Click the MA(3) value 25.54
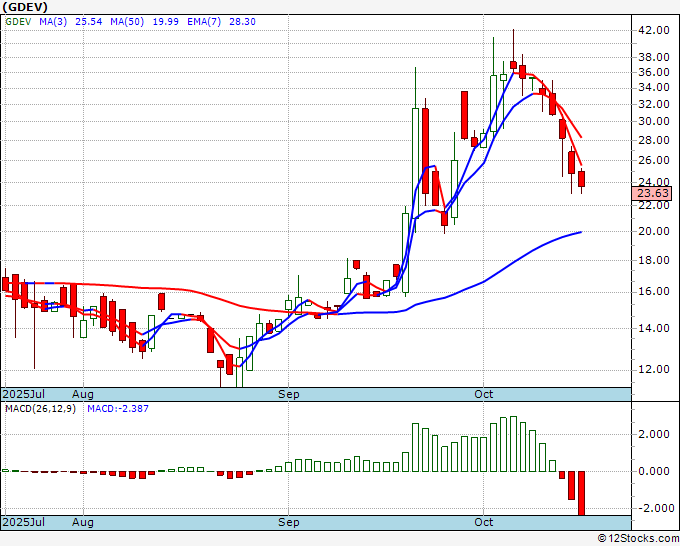Image resolution: width=680 pixels, height=546 pixels. pyautogui.click(x=88, y=22)
